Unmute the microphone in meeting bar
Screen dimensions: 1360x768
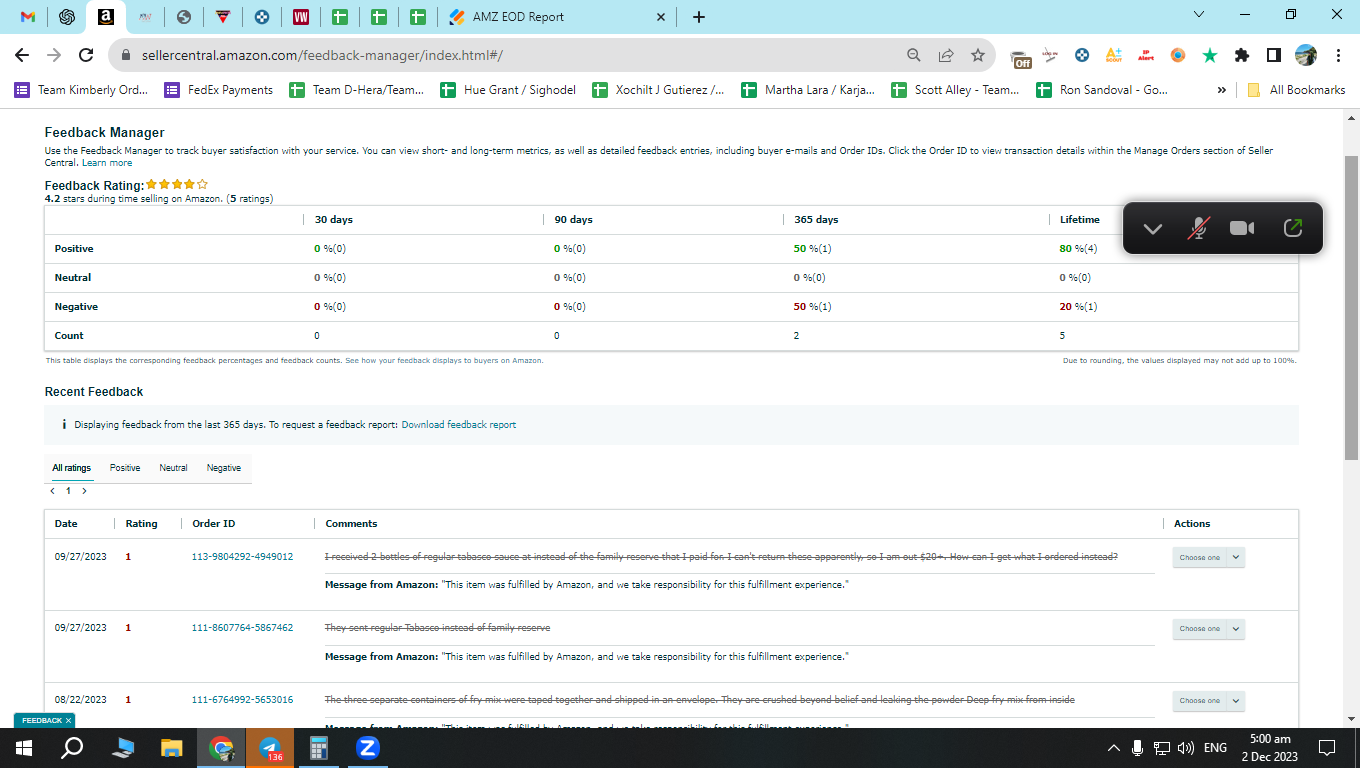pyautogui.click(x=1197, y=228)
